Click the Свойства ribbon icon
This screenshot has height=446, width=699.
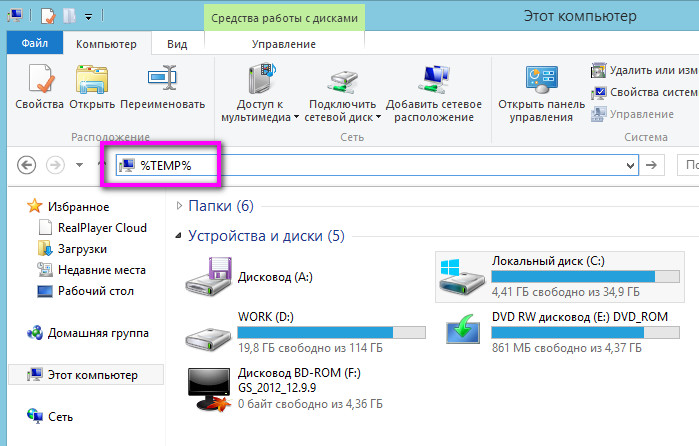[40, 79]
